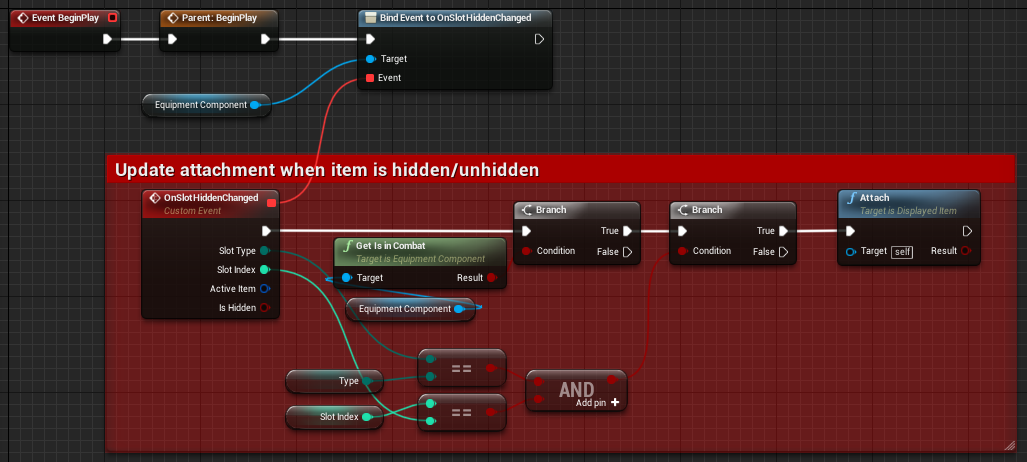Click the red delegate pin on Event BeginPlay

pyautogui.click(x=112, y=17)
